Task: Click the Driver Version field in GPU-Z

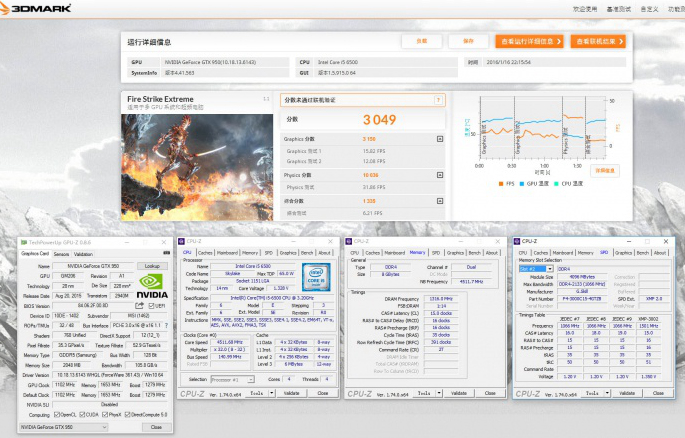Action: point(110,375)
